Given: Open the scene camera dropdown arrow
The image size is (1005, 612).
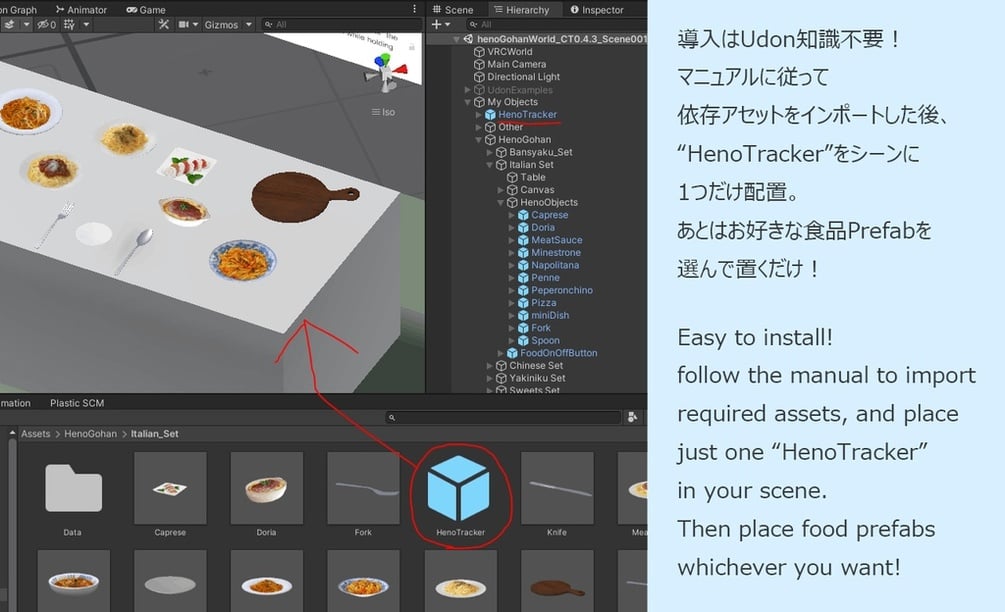Looking at the screenshot, I should (195, 24).
